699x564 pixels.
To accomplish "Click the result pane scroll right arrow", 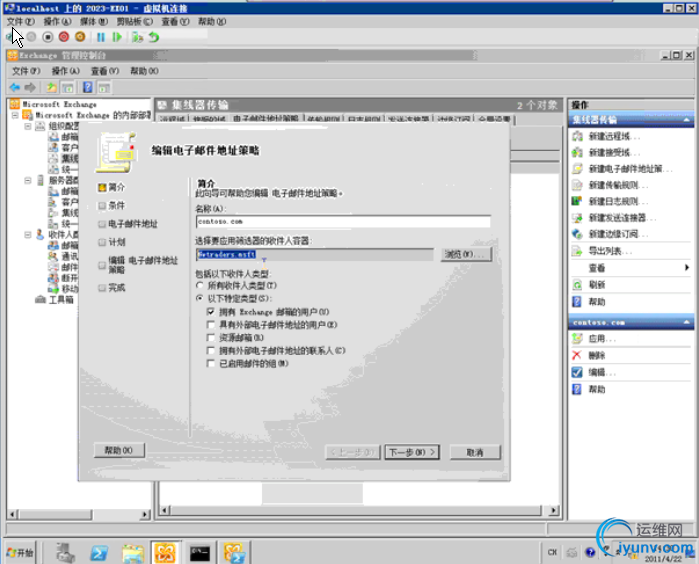I will [553, 510].
